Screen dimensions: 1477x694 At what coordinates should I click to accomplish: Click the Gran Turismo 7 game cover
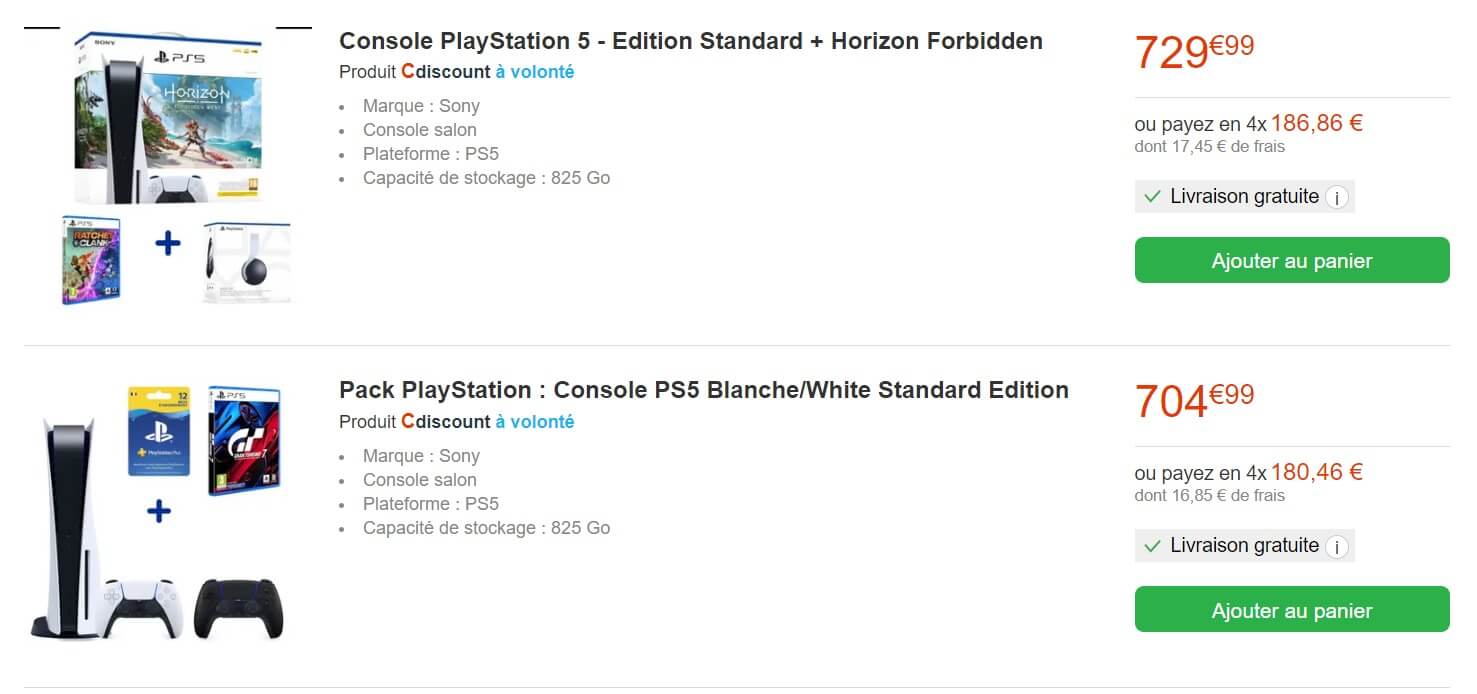(244, 441)
